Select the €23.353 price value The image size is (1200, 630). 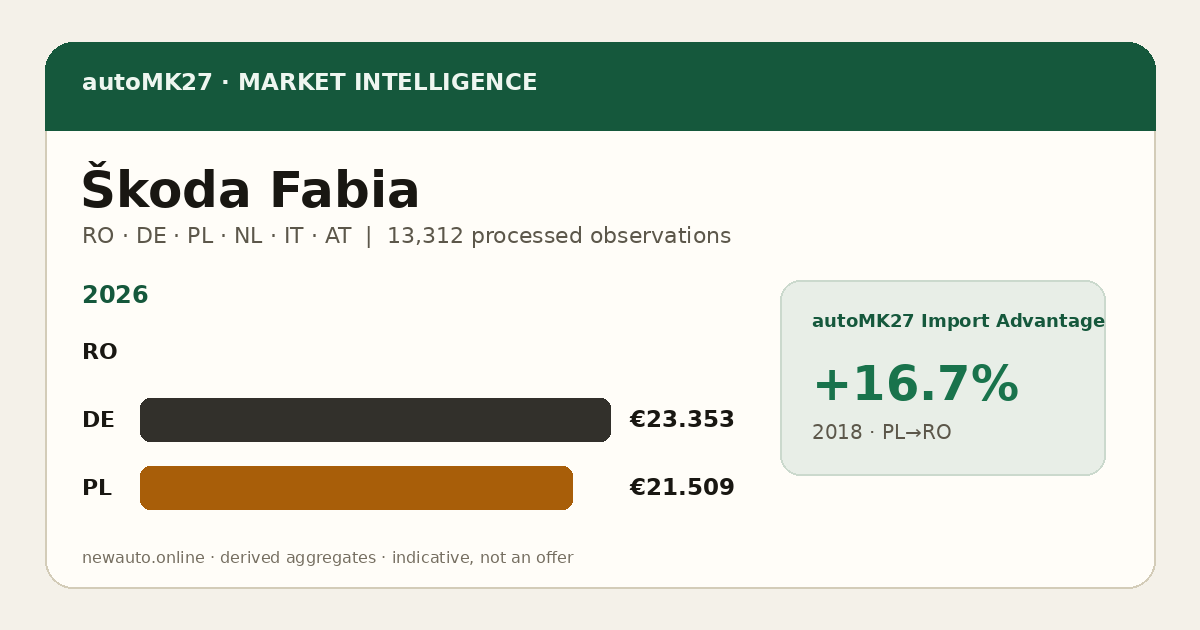point(682,420)
